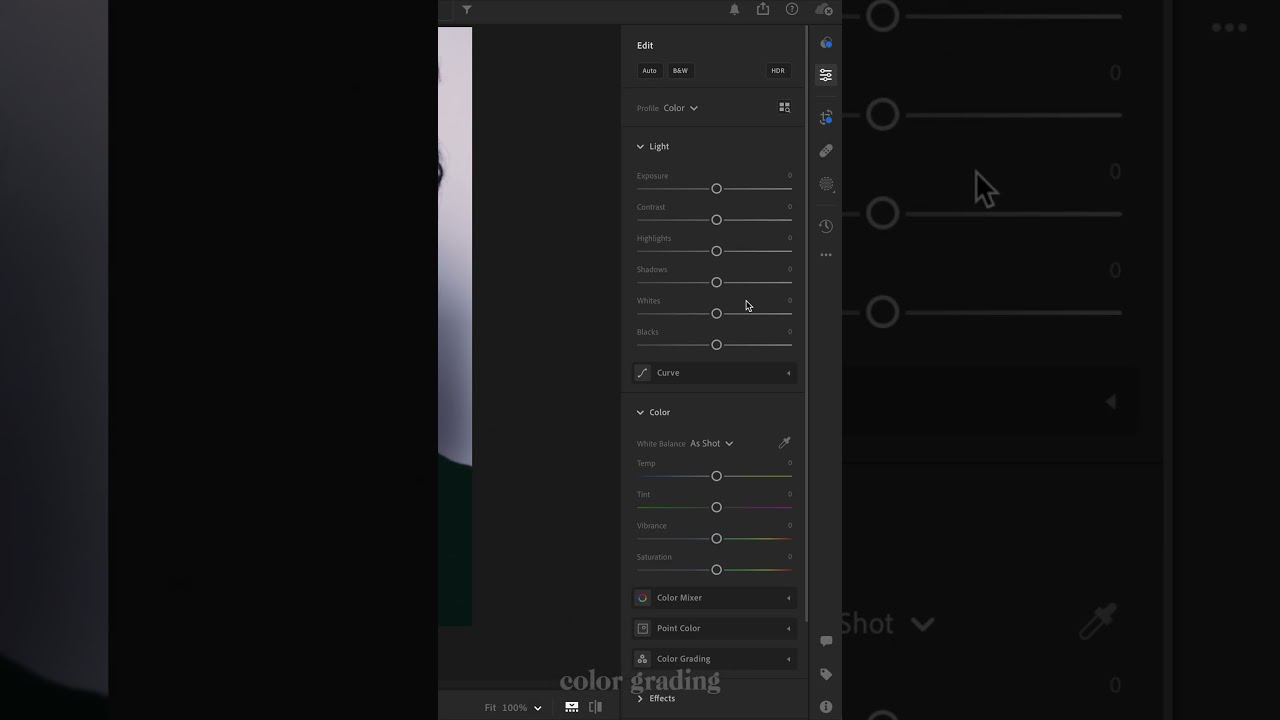Click the Shadows slider handle
Image resolution: width=1280 pixels, height=720 pixels.
coord(716,282)
